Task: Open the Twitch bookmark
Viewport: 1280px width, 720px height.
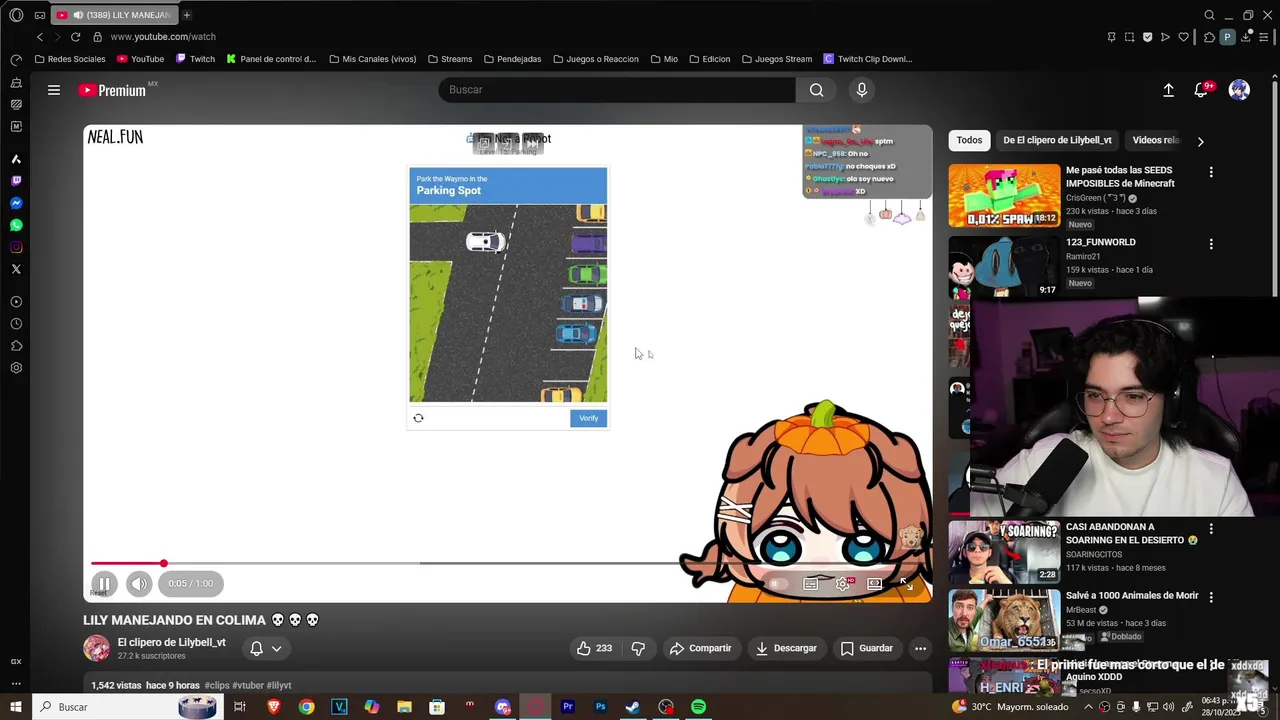Action: [x=195, y=59]
